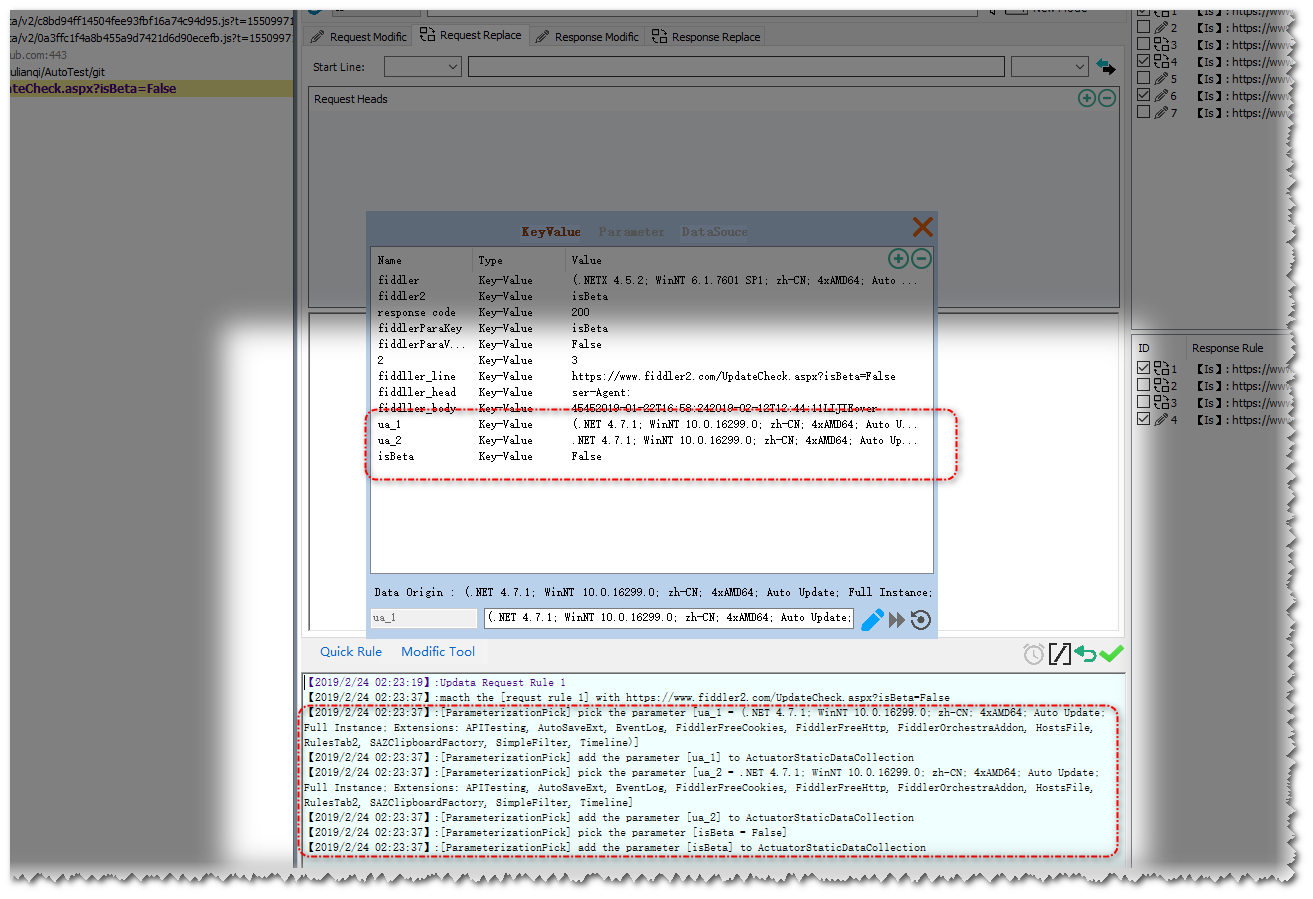Select the fiddller_head row
Viewport: 1313px width, 899px height.
[651, 392]
